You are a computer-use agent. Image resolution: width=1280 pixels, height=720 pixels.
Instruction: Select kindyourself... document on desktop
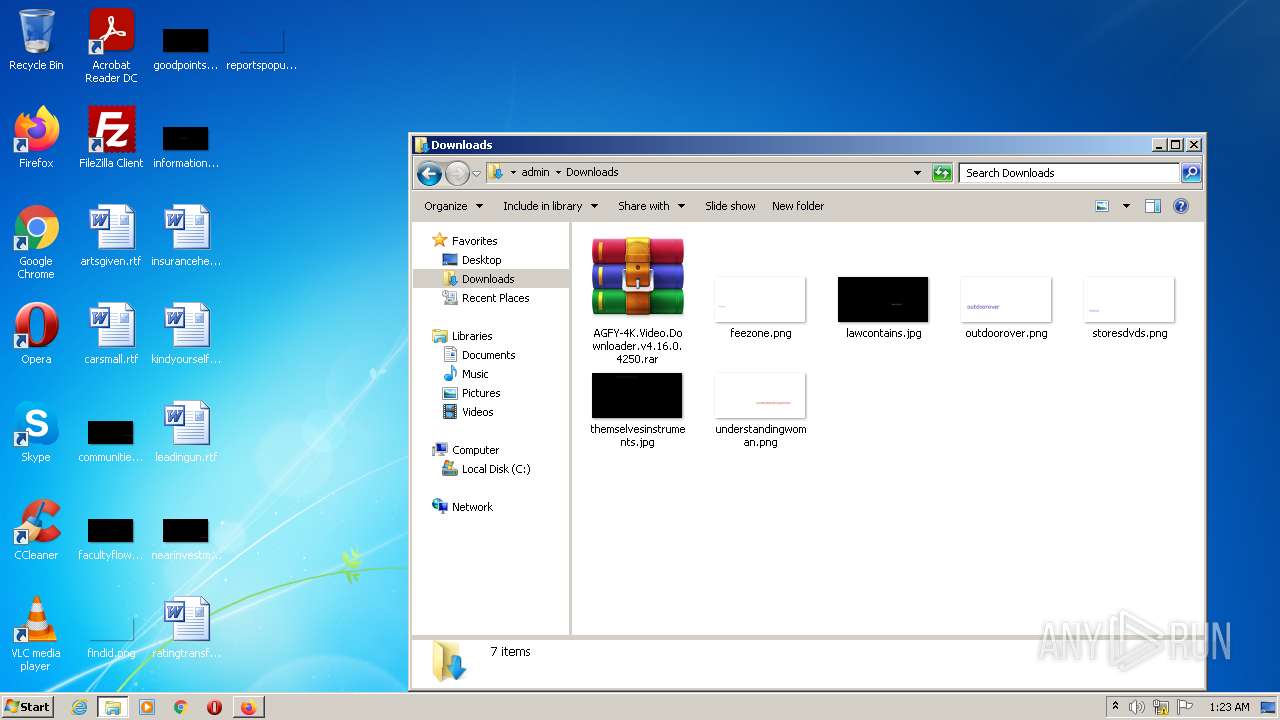(x=186, y=334)
